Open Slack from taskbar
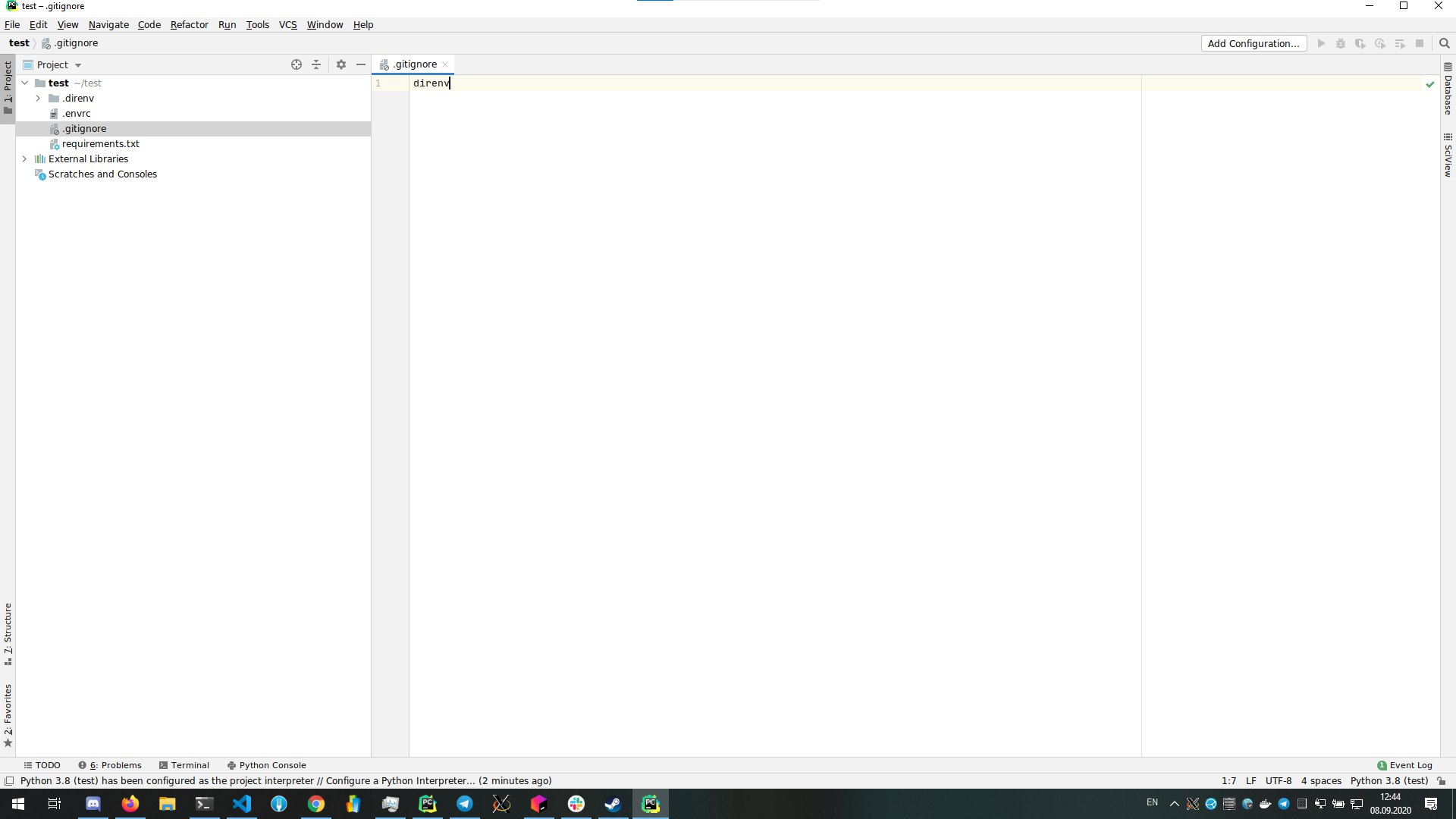The image size is (1456, 819). [x=576, y=804]
